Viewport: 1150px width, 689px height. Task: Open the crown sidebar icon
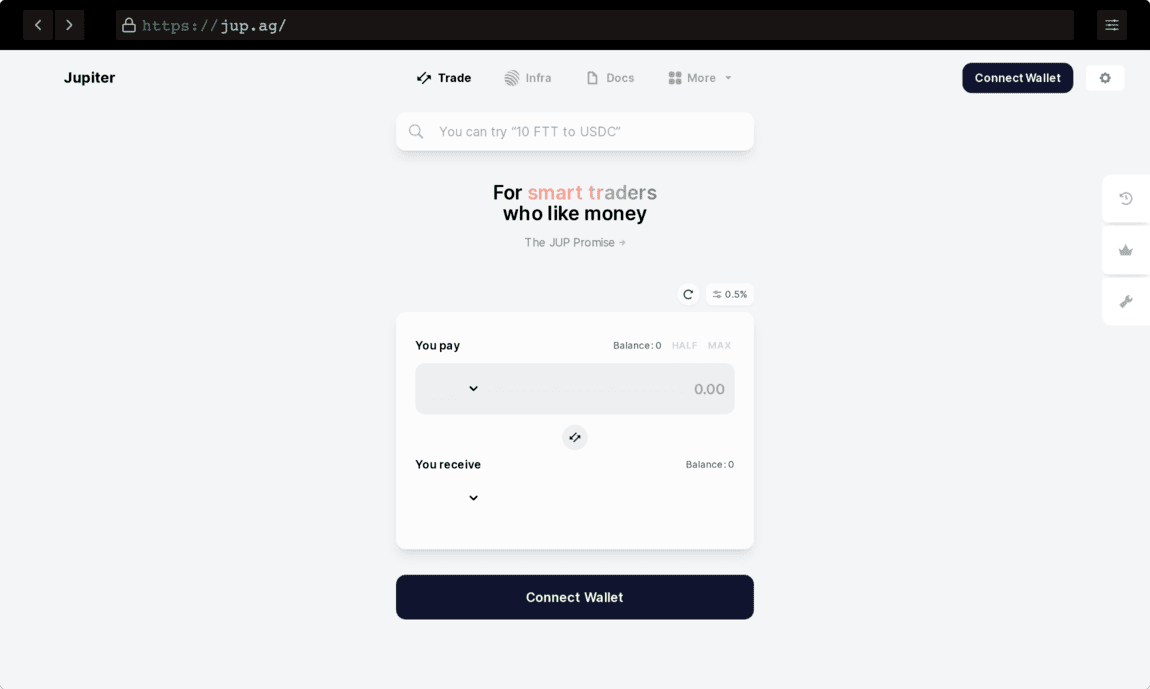tap(1126, 250)
